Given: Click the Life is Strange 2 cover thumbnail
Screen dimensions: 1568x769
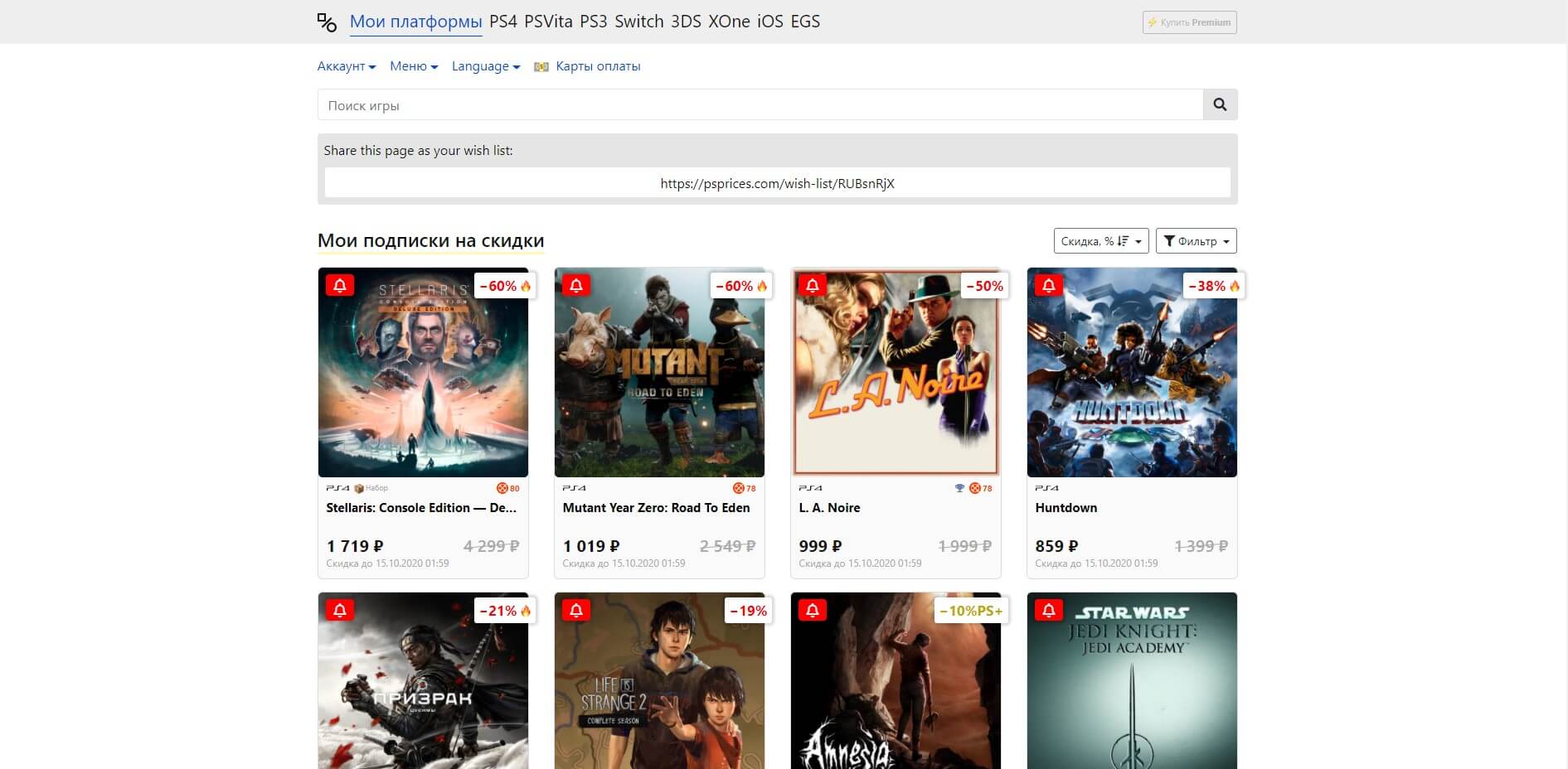Looking at the screenshot, I should [x=659, y=680].
